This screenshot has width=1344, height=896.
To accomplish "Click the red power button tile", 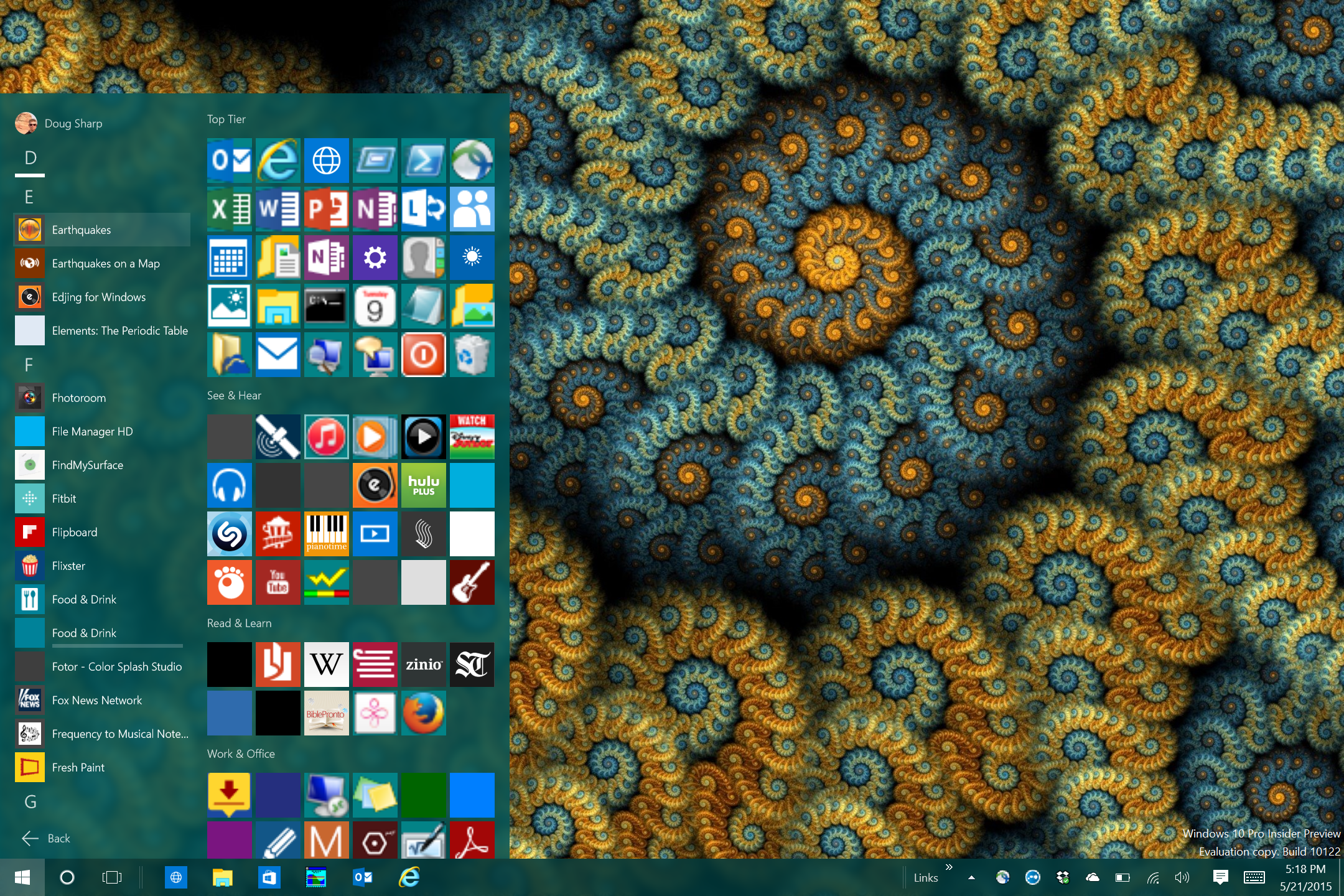I will tap(424, 355).
